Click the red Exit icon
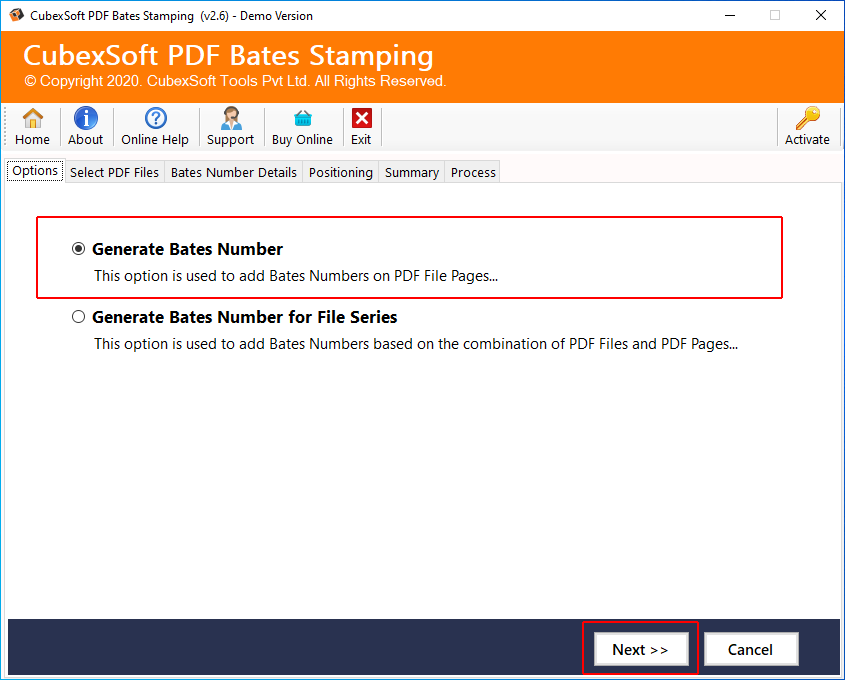This screenshot has height=680, width=845. (x=361, y=119)
